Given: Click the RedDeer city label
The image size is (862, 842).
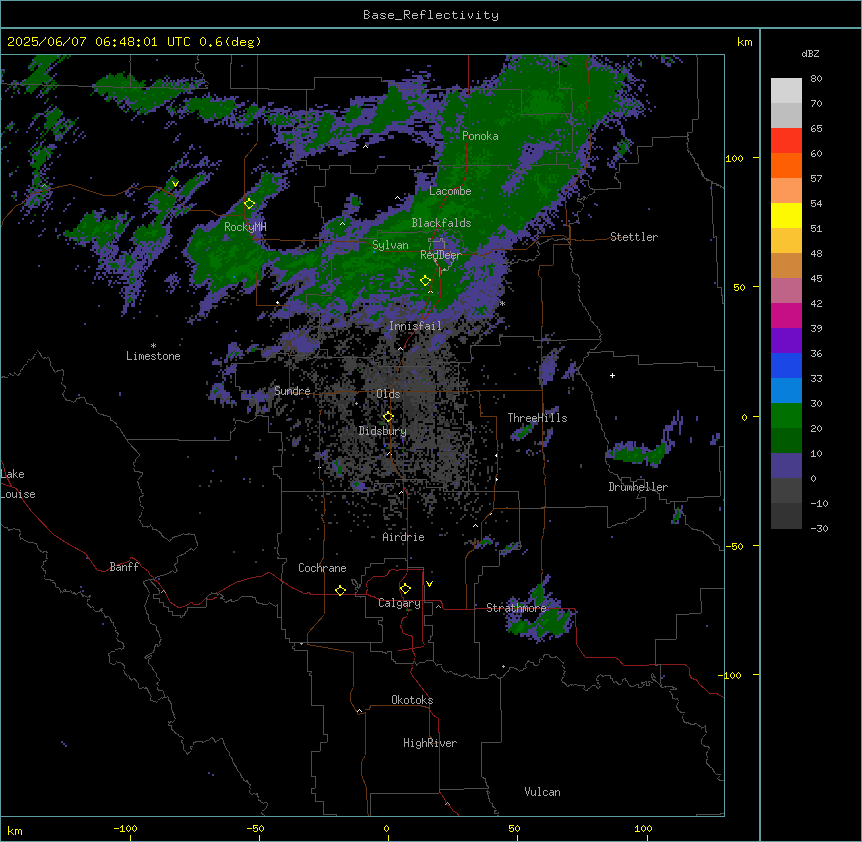Looking at the screenshot, I should coord(440,255).
